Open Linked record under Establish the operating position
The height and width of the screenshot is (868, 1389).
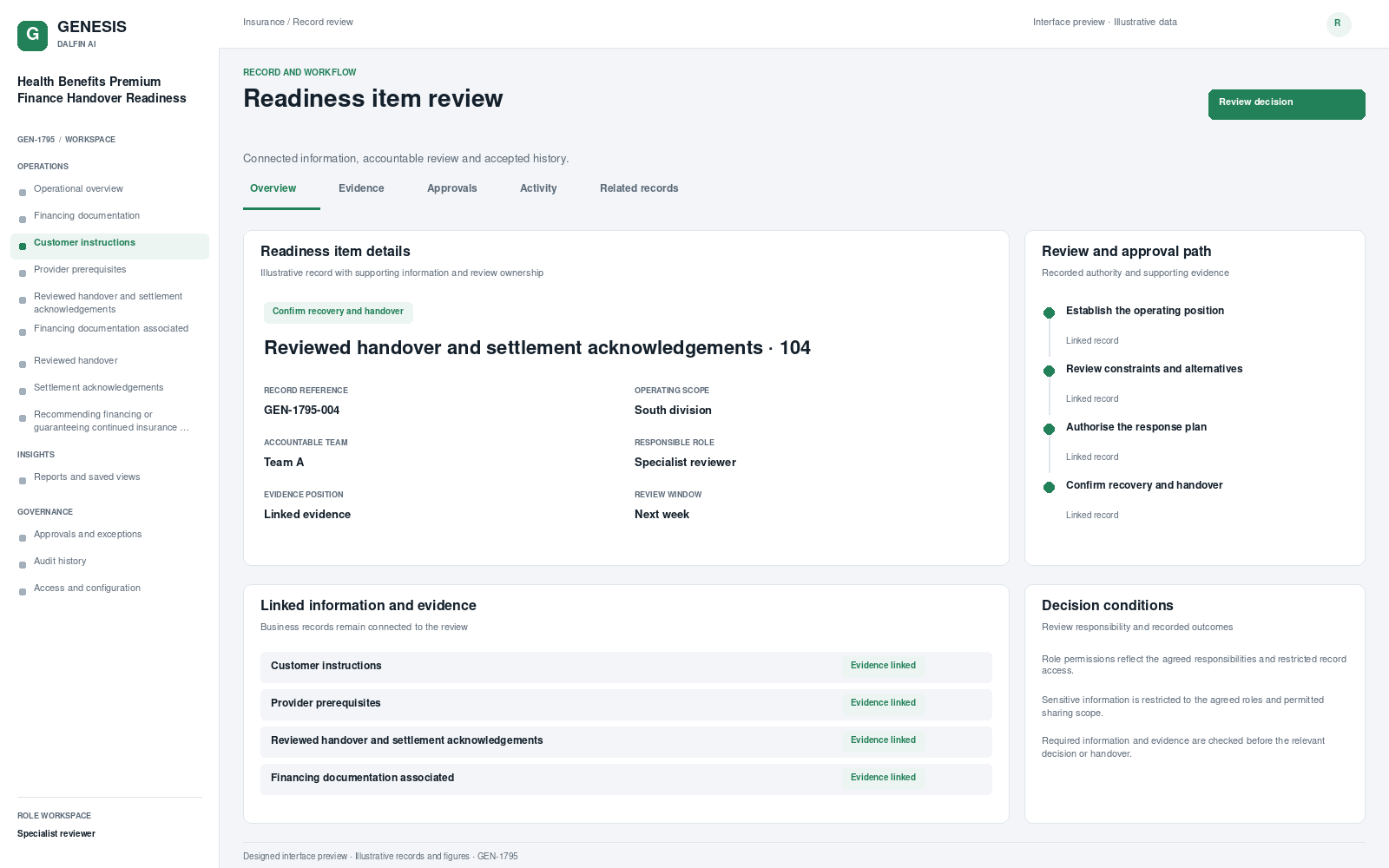pos(1092,341)
